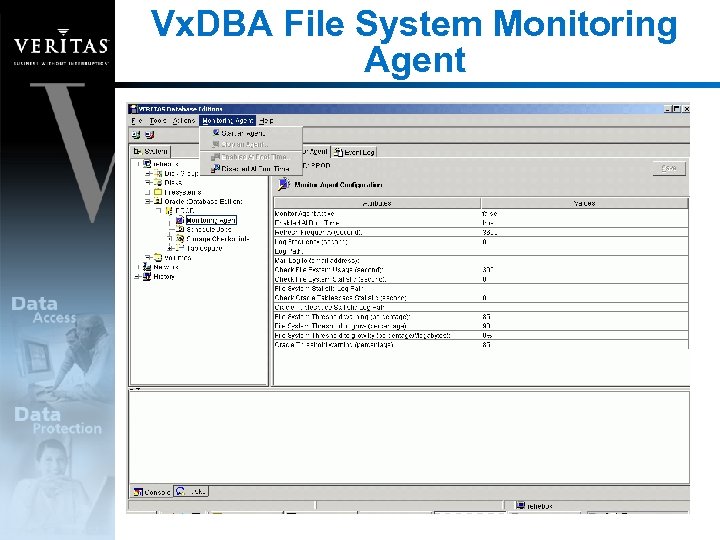Click the Event Log tab icon

(x=338, y=152)
